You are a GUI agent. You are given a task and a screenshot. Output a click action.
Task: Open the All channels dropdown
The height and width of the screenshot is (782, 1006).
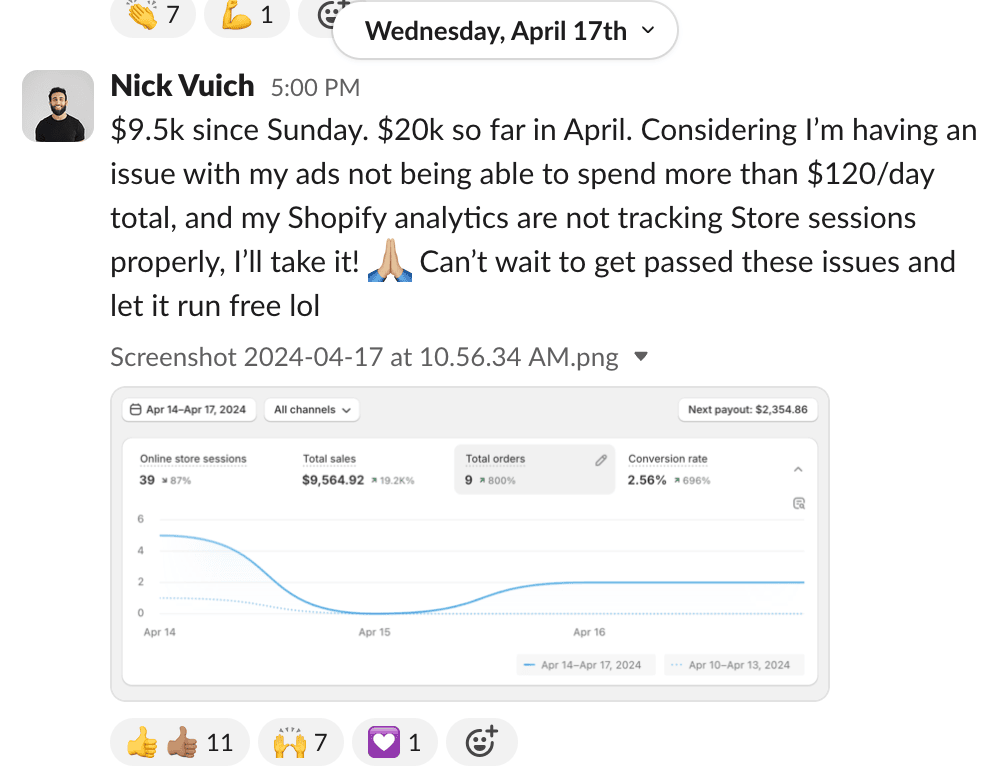[312, 410]
